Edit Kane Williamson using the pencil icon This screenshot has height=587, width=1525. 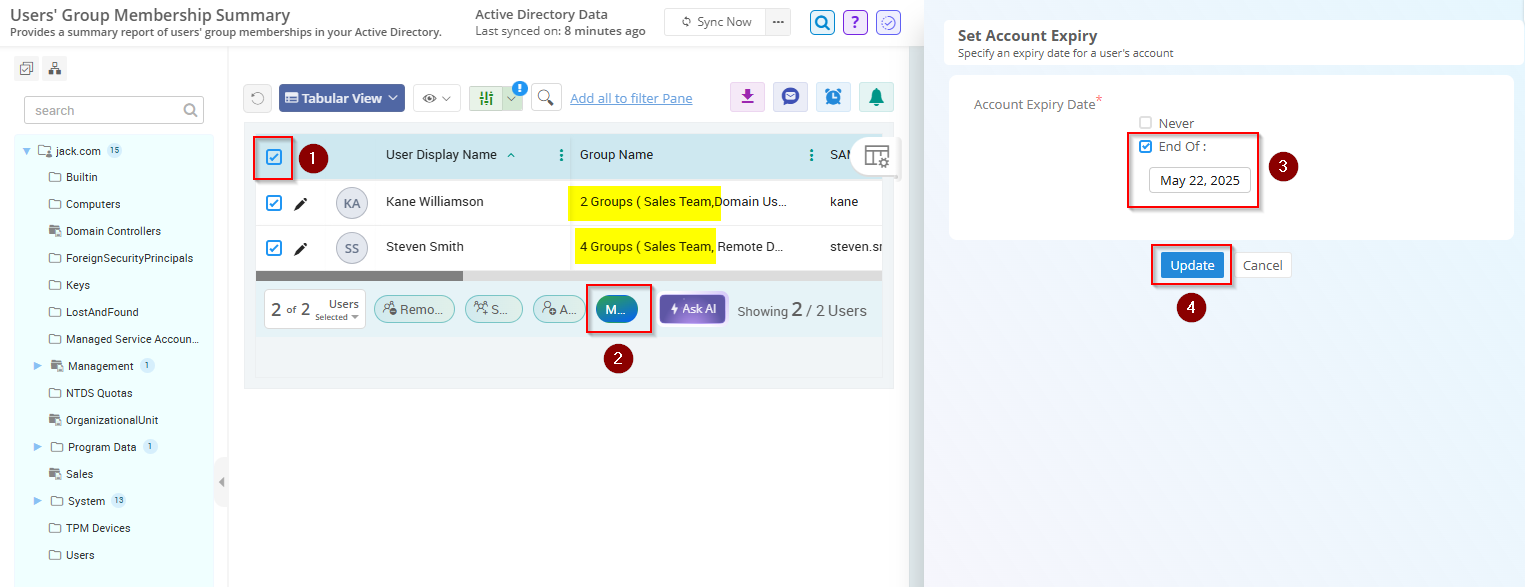click(x=303, y=201)
